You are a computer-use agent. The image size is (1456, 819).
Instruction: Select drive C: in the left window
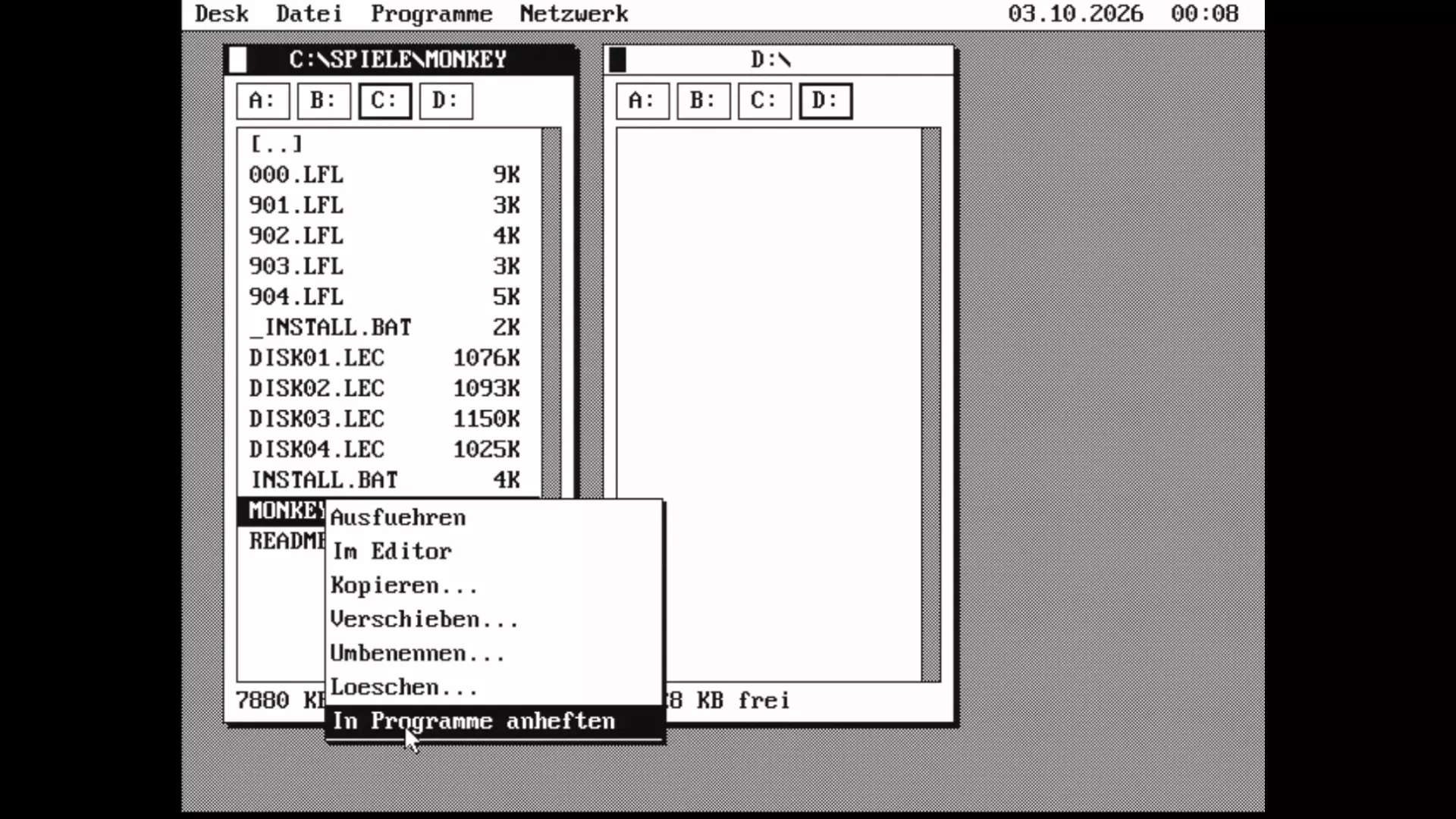[x=384, y=101]
